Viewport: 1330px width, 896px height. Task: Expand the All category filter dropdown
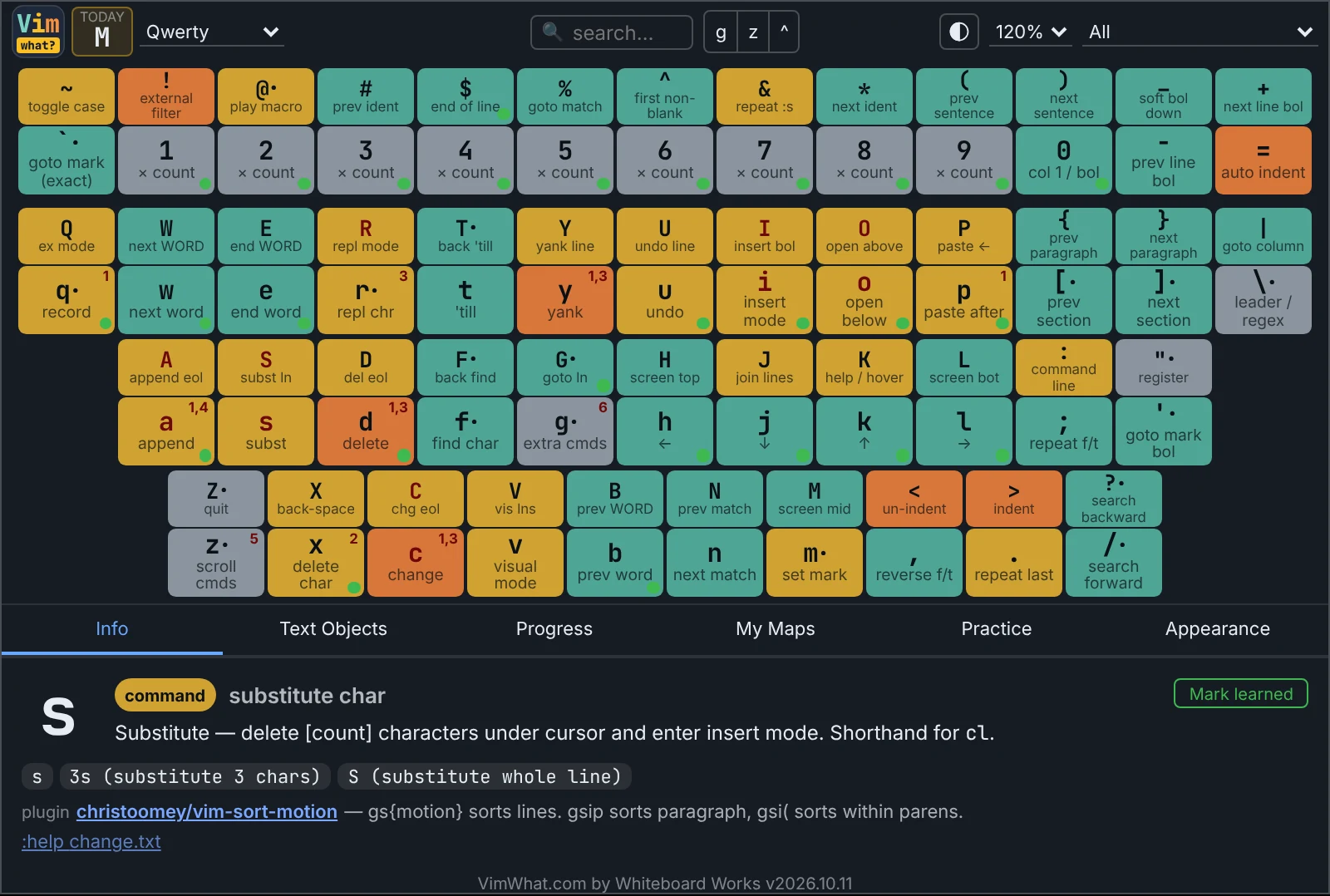(x=1200, y=32)
